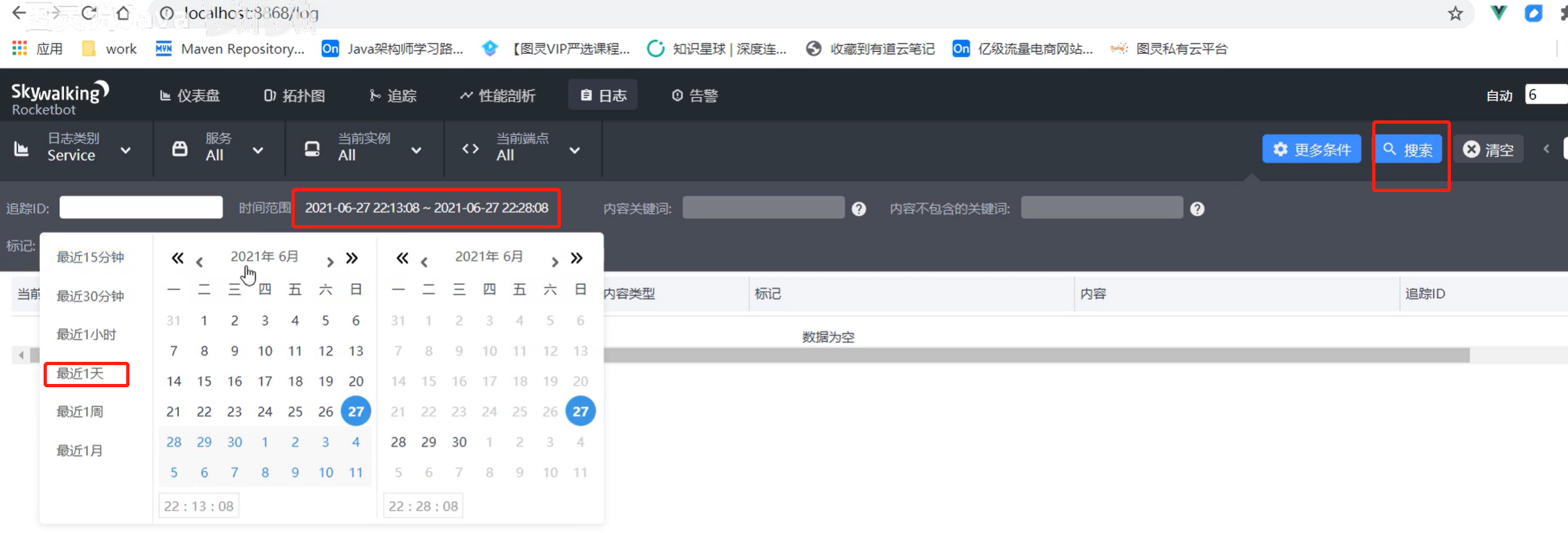Viewport: 1568px width, 533px height.
Task: Expand 当前实例 All dropdown
Action: click(364, 148)
